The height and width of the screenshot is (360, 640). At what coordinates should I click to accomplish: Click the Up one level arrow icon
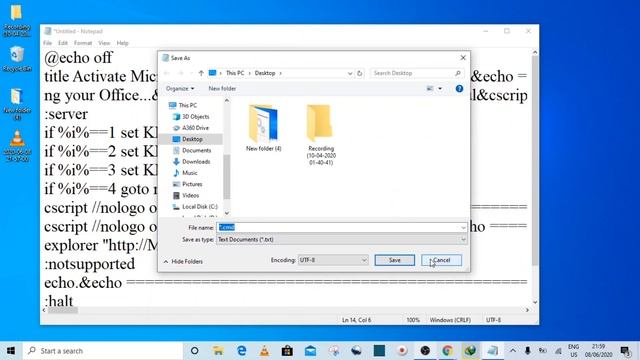[201, 73]
